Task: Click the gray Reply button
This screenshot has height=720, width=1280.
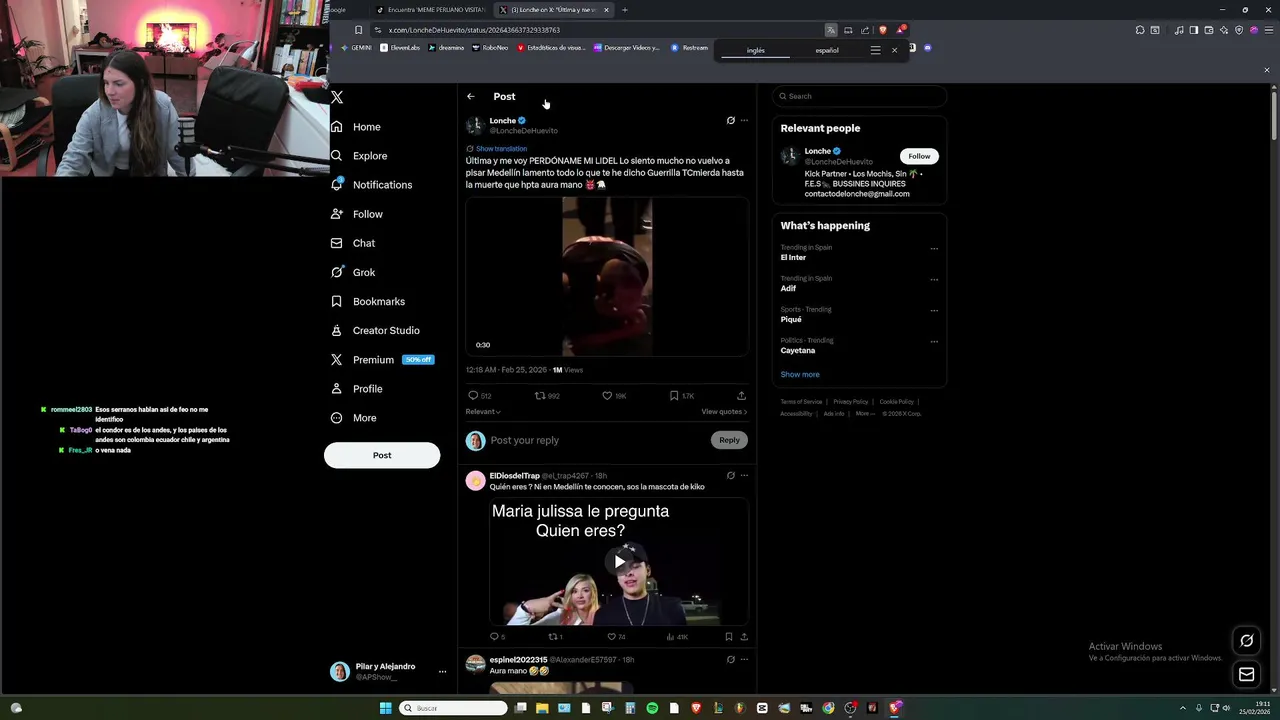Action: [x=729, y=440]
